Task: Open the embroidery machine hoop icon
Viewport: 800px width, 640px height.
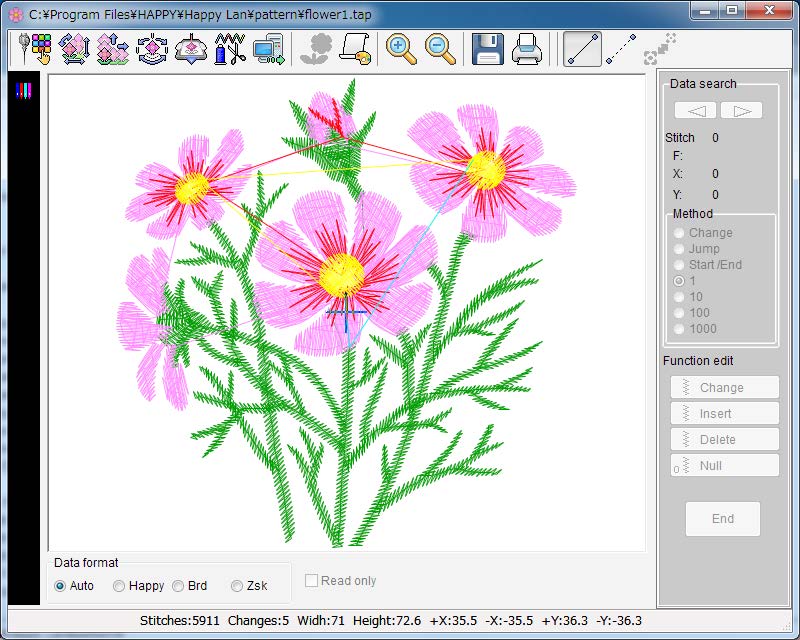Action: click(x=191, y=48)
